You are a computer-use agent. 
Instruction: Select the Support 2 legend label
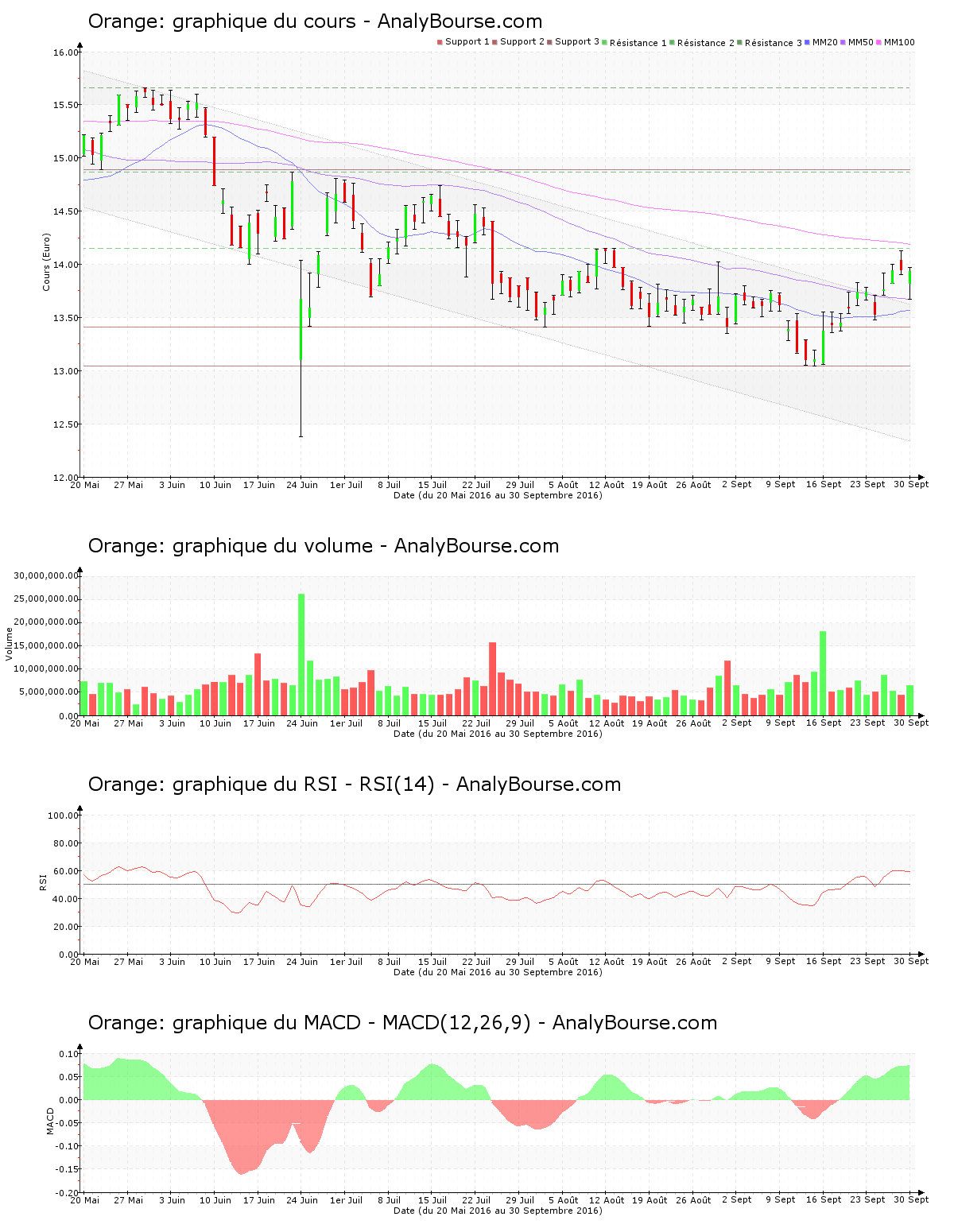click(522, 42)
